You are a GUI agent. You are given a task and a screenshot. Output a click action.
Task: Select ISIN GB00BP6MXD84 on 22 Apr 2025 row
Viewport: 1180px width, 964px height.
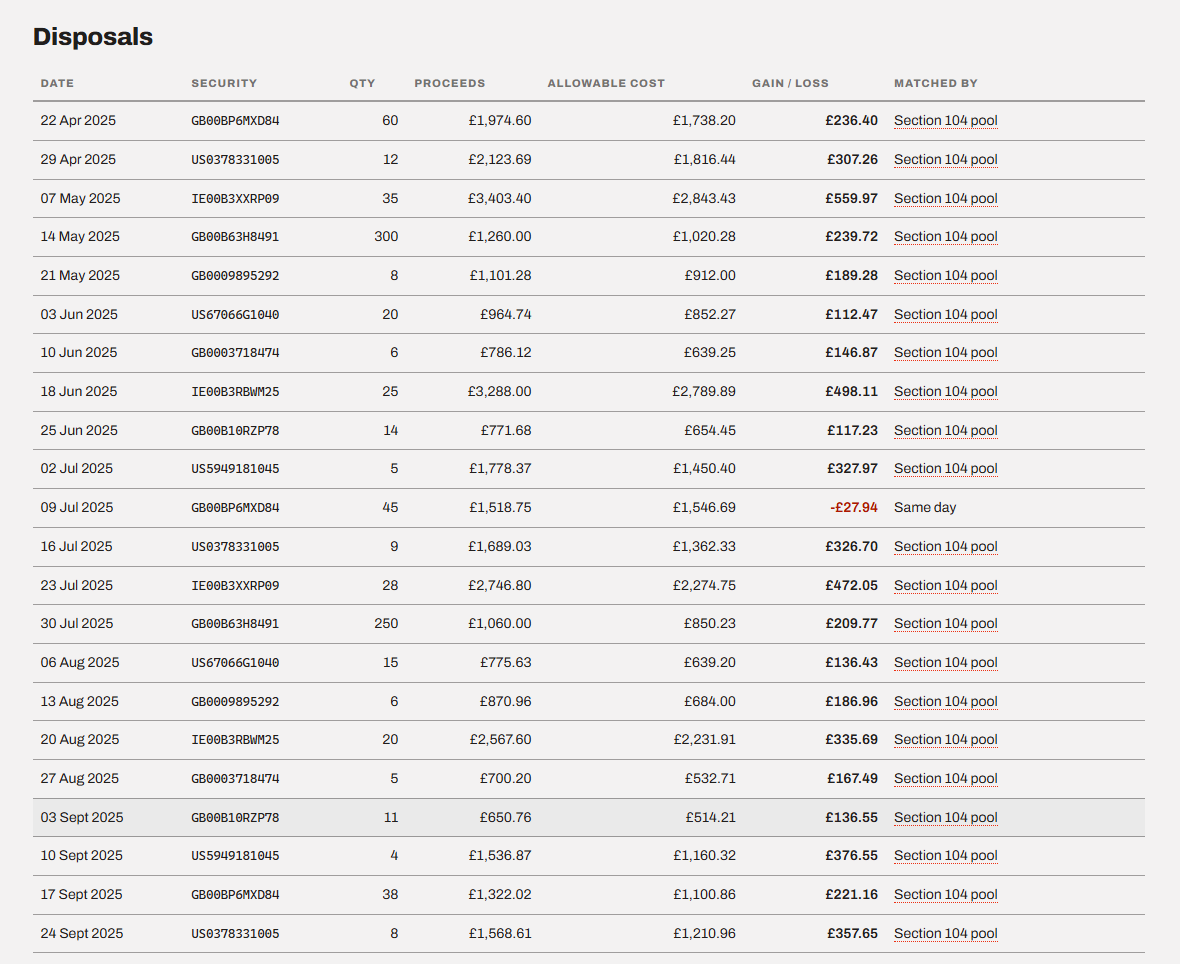[x=235, y=120]
